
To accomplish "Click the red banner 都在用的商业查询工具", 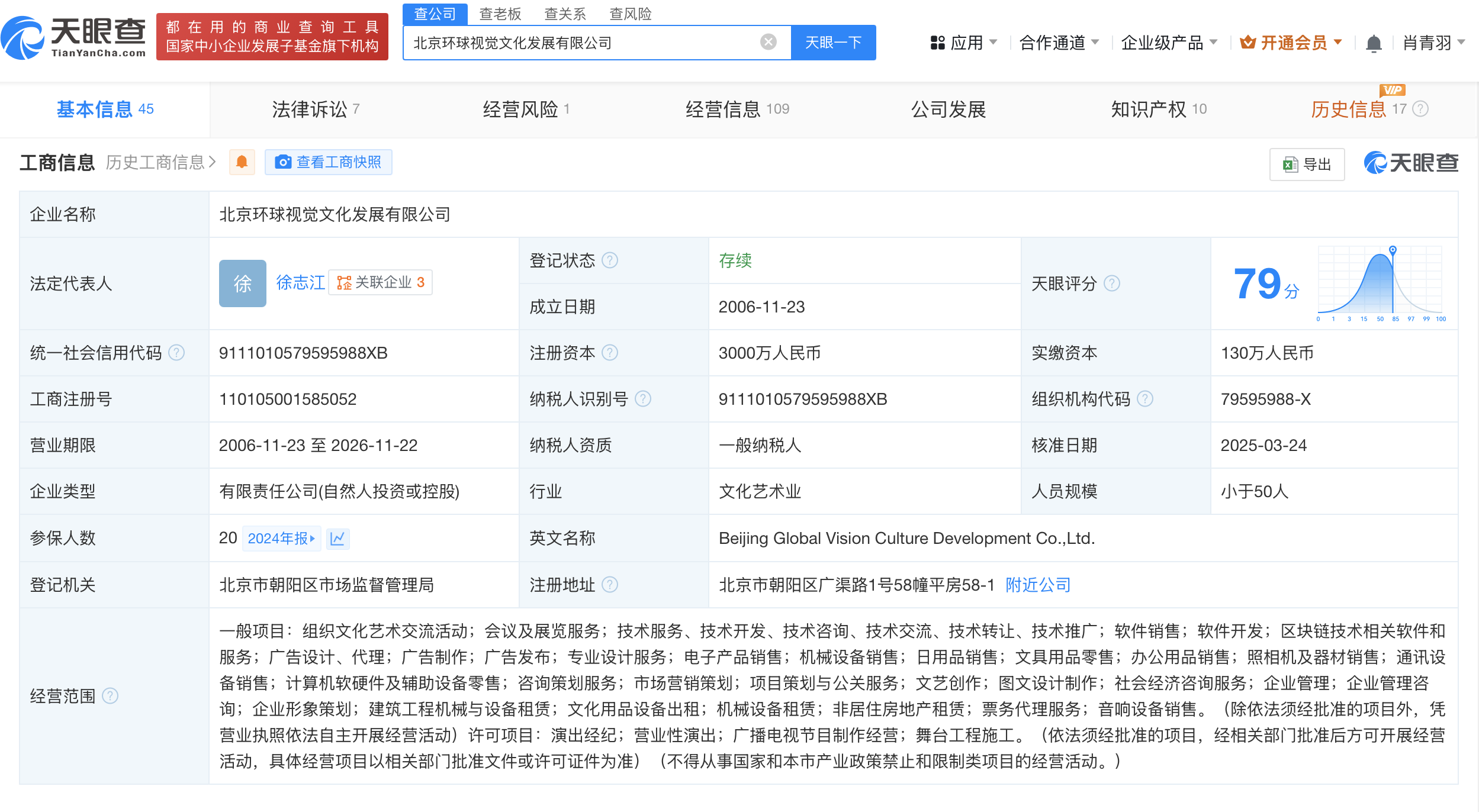I will click(x=272, y=37).
